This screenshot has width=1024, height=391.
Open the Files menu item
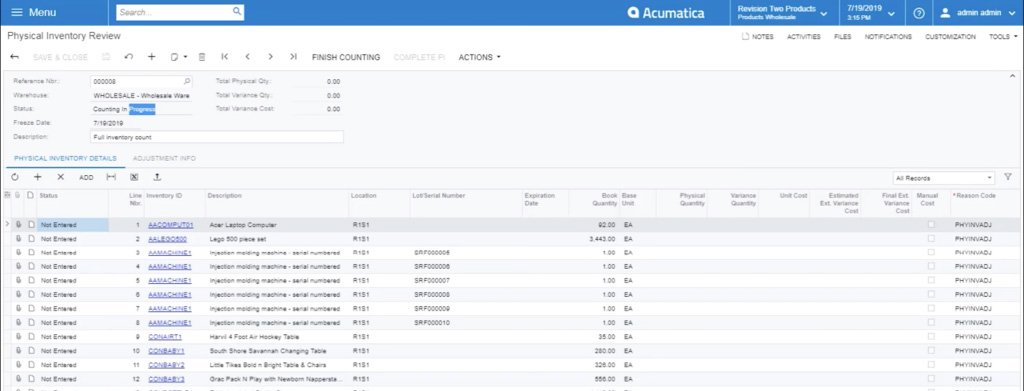(x=842, y=37)
